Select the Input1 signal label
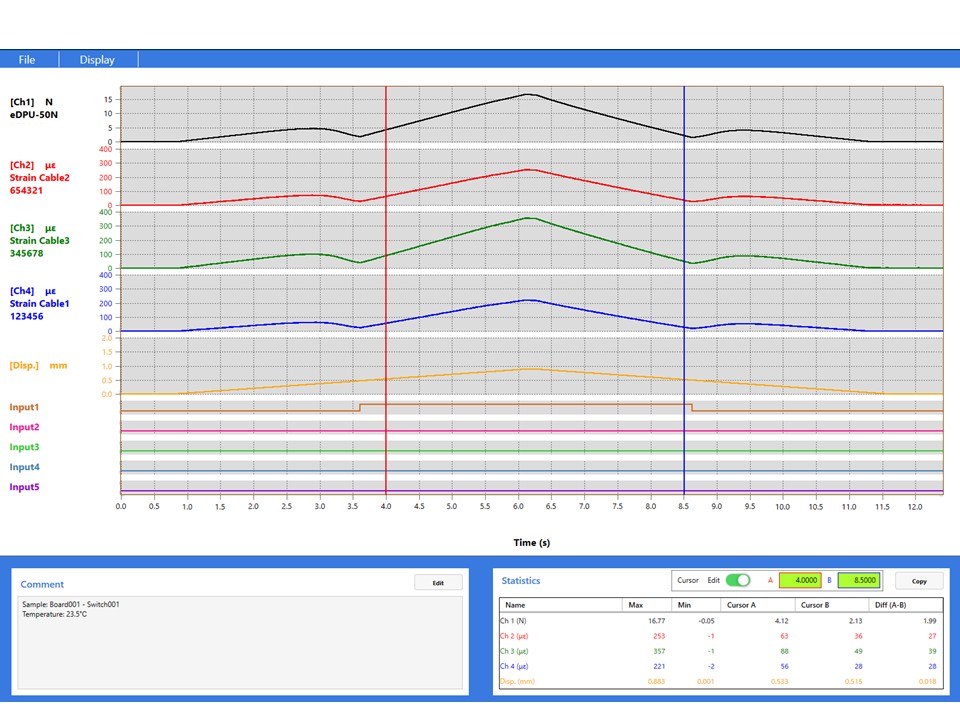The height and width of the screenshot is (720, 960). (x=23, y=407)
